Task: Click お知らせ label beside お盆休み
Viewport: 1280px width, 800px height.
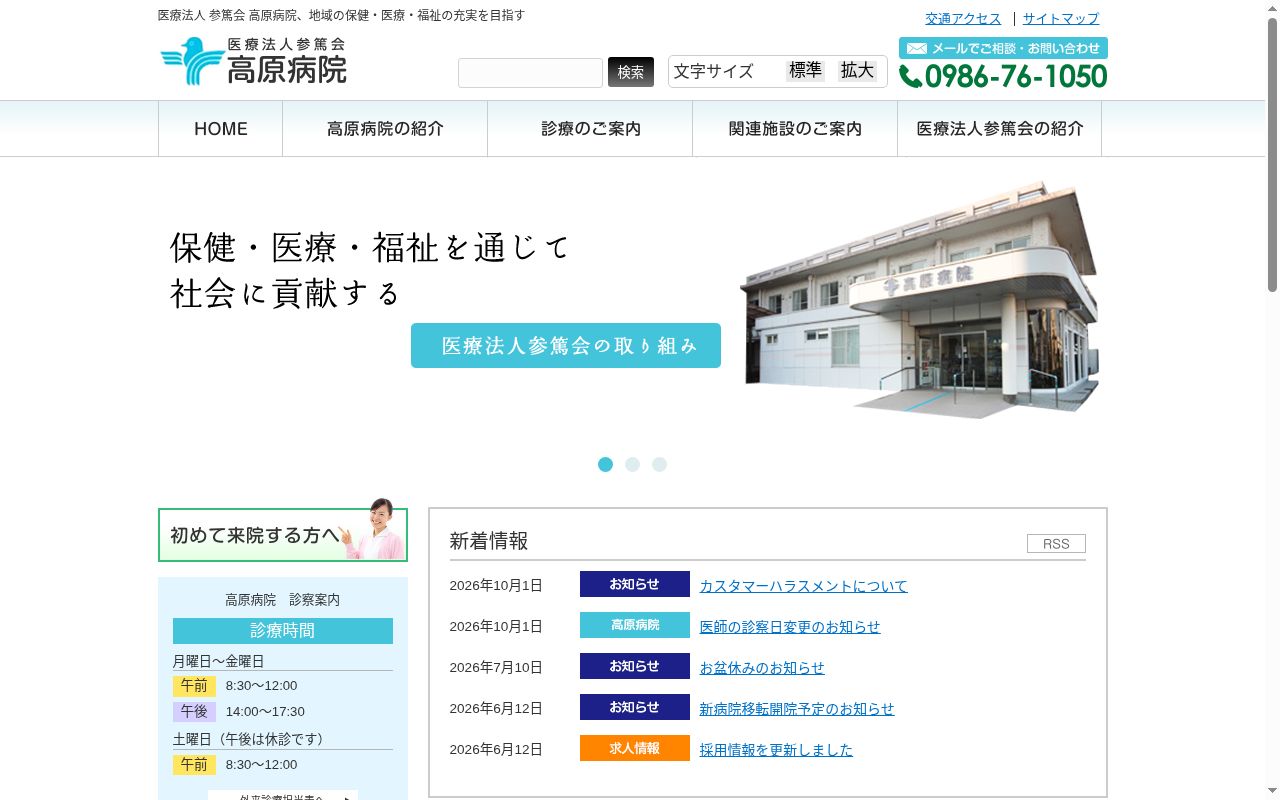Action: [x=635, y=666]
